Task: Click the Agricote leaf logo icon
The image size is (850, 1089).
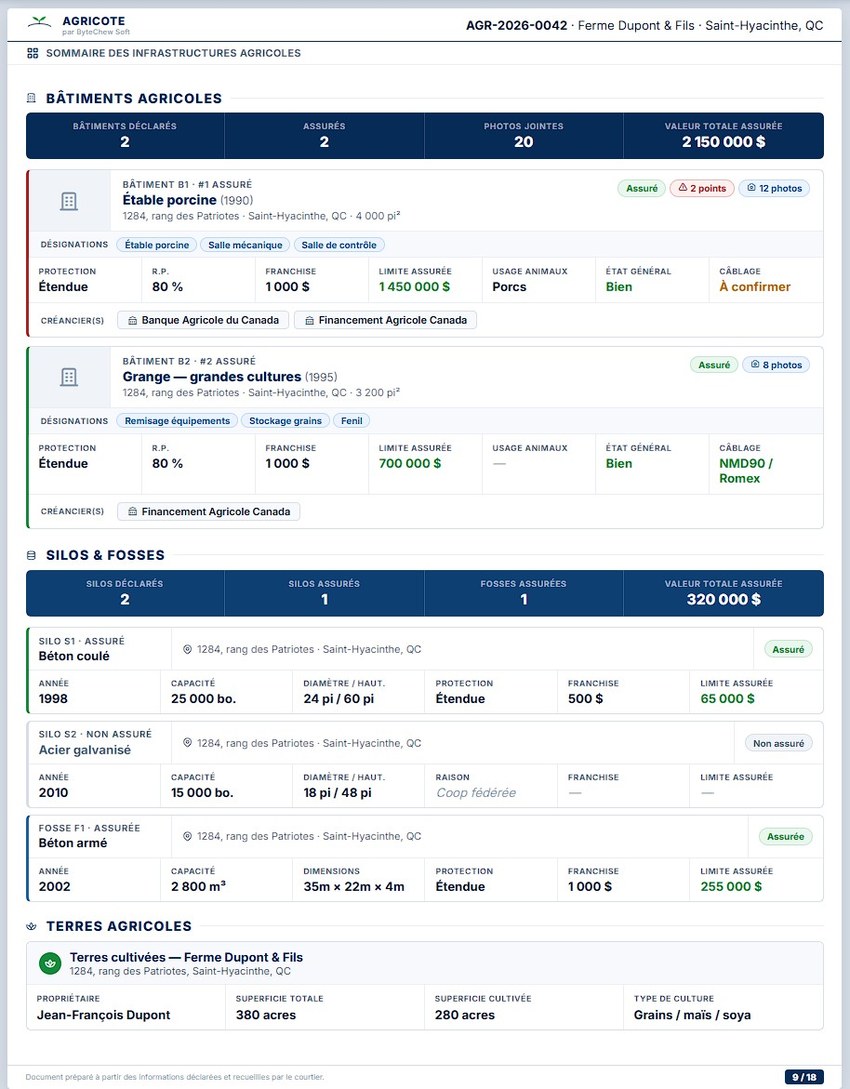Action: pyautogui.click(x=40, y=23)
